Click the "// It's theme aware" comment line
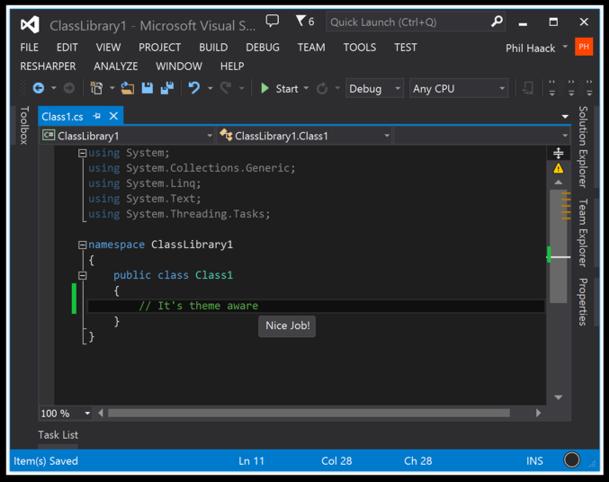609x482 pixels. pos(198,306)
